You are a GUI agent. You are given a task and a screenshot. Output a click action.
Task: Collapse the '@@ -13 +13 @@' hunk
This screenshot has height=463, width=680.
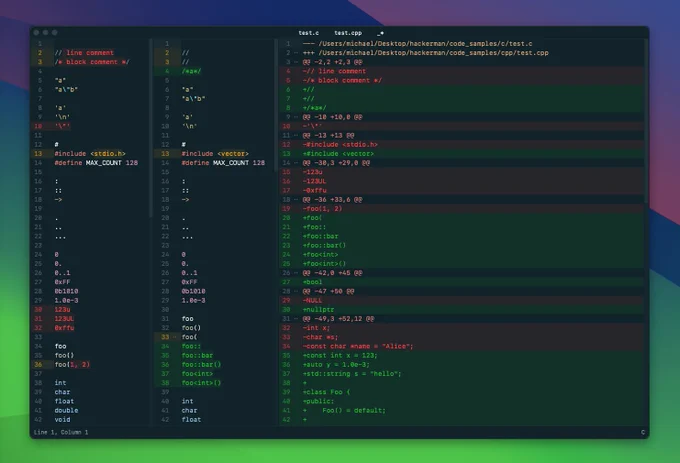pyautogui.click(x=296, y=135)
